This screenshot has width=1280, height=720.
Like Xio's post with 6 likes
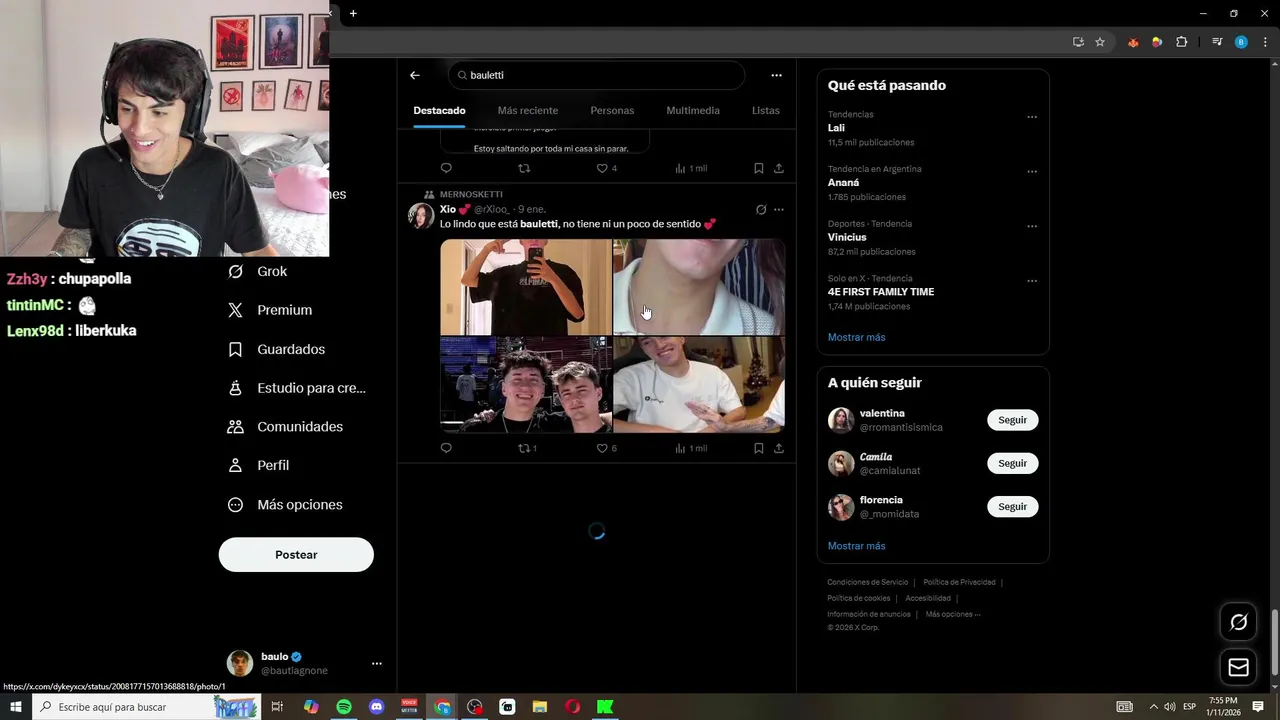coord(606,448)
